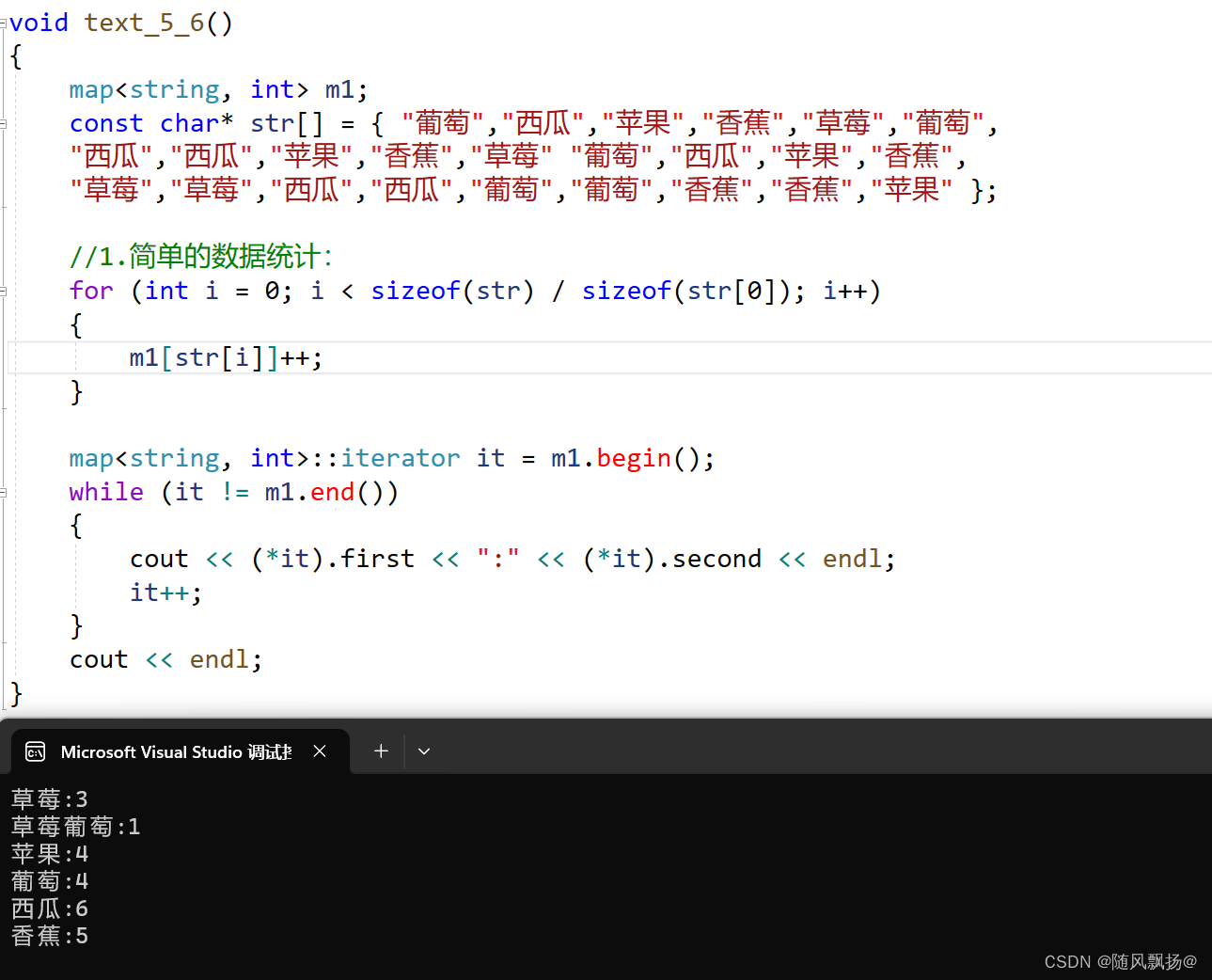Open the terminal profile dropdown chevron
This screenshot has height=980, width=1212.
coord(424,751)
